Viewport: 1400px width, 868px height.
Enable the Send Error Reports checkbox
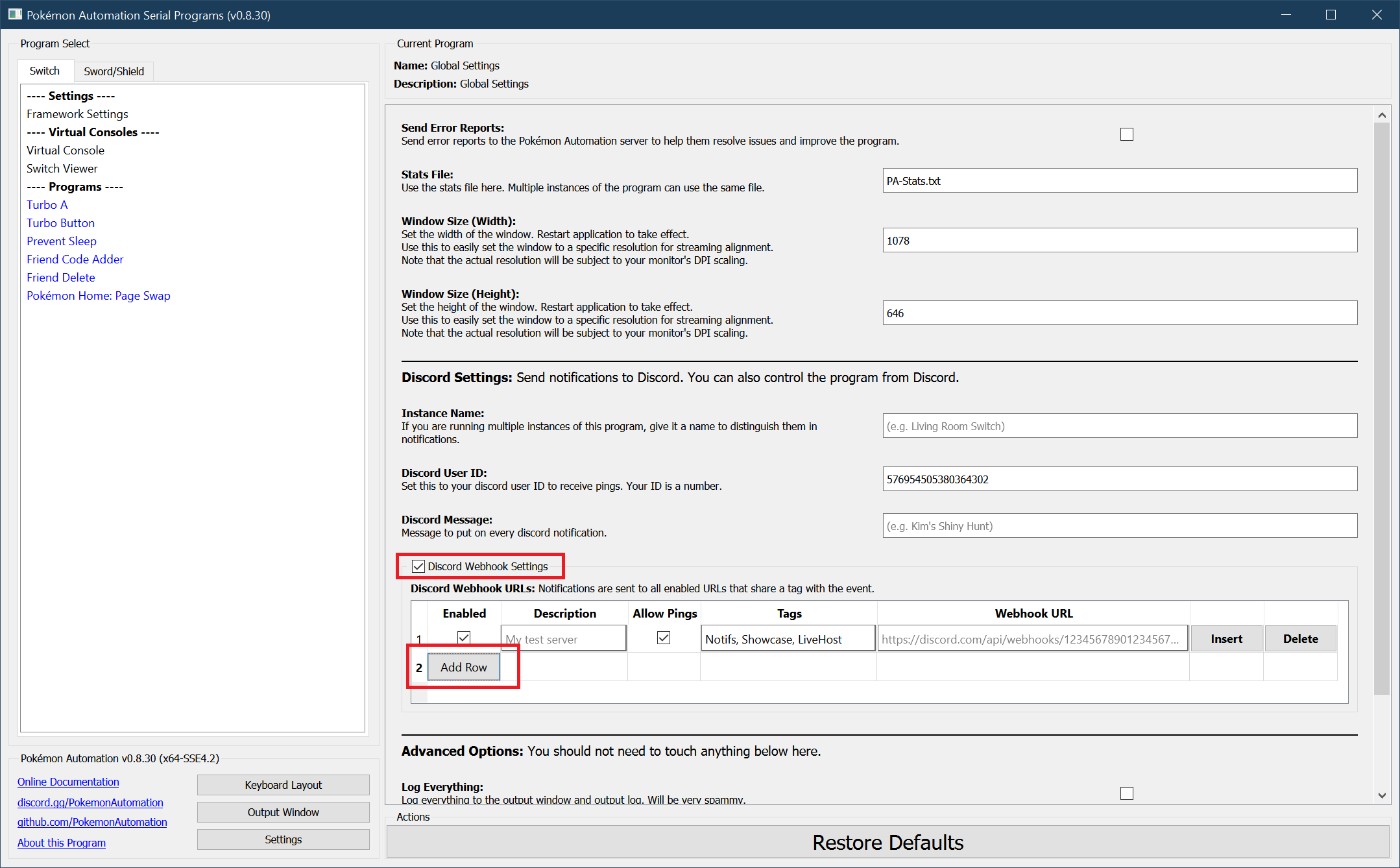click(x=1126, y=134)
